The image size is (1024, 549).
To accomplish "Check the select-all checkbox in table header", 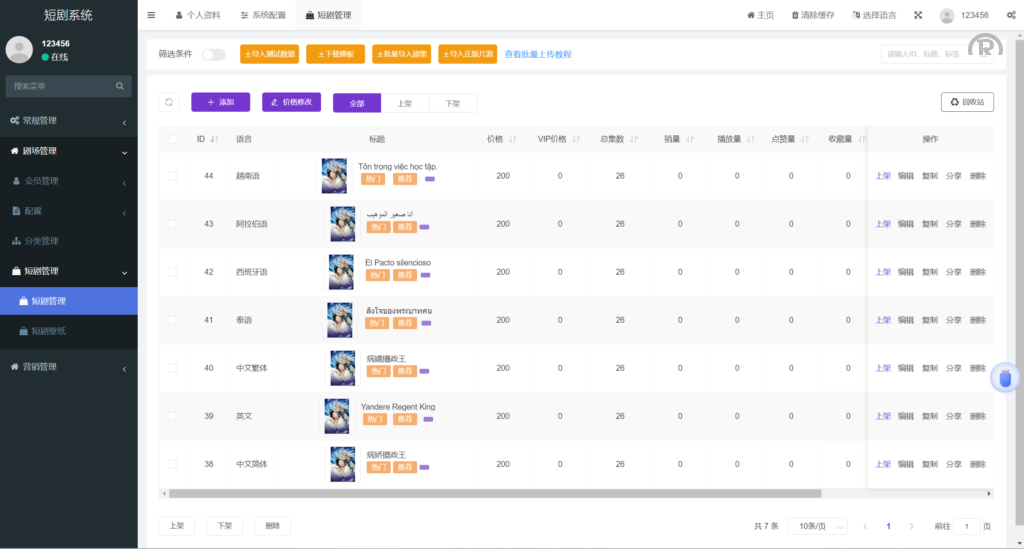I will [174, 139].
